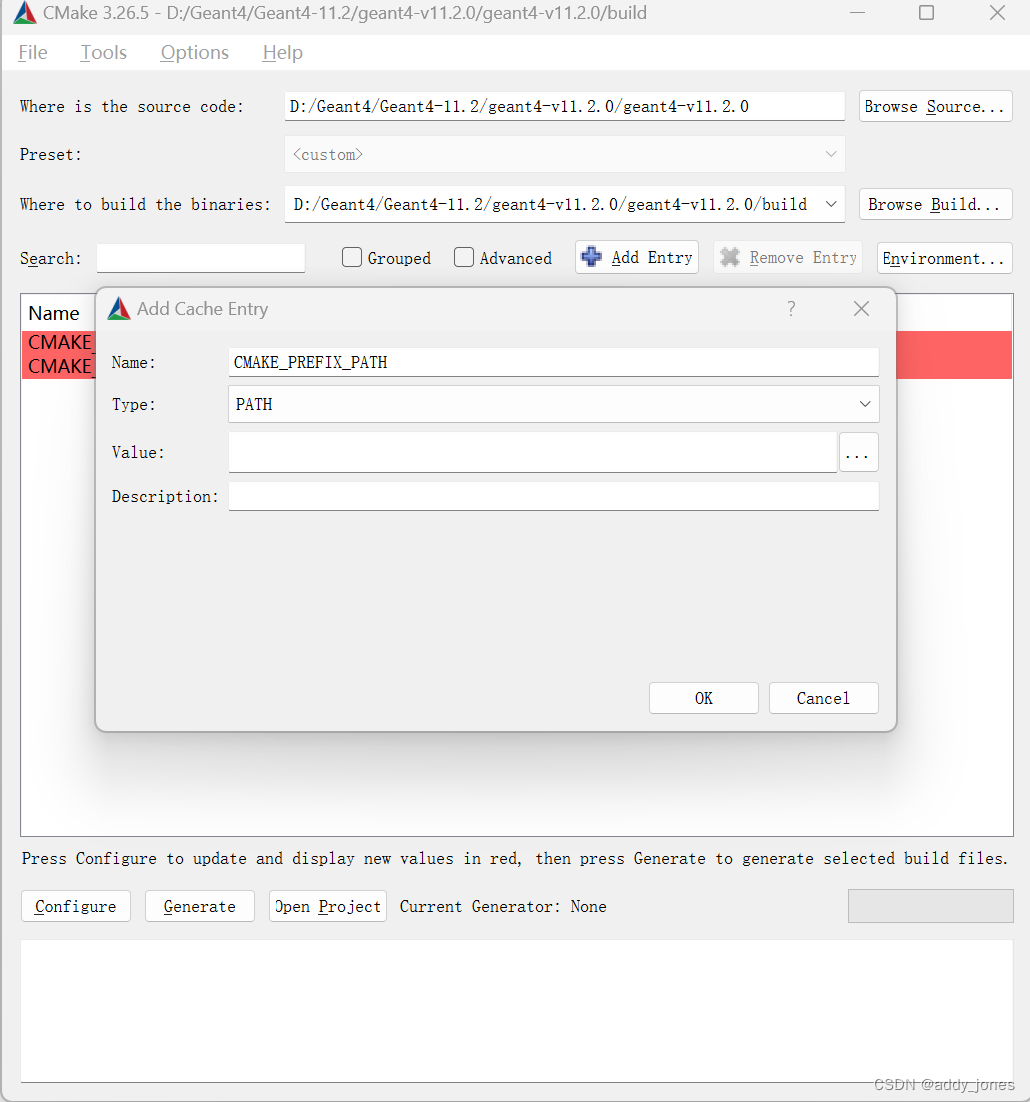Viewport: 1030px width, 1102px height.
Task: Click into the empty Value field
Action: pyautogui.click(x=533, y=452)
